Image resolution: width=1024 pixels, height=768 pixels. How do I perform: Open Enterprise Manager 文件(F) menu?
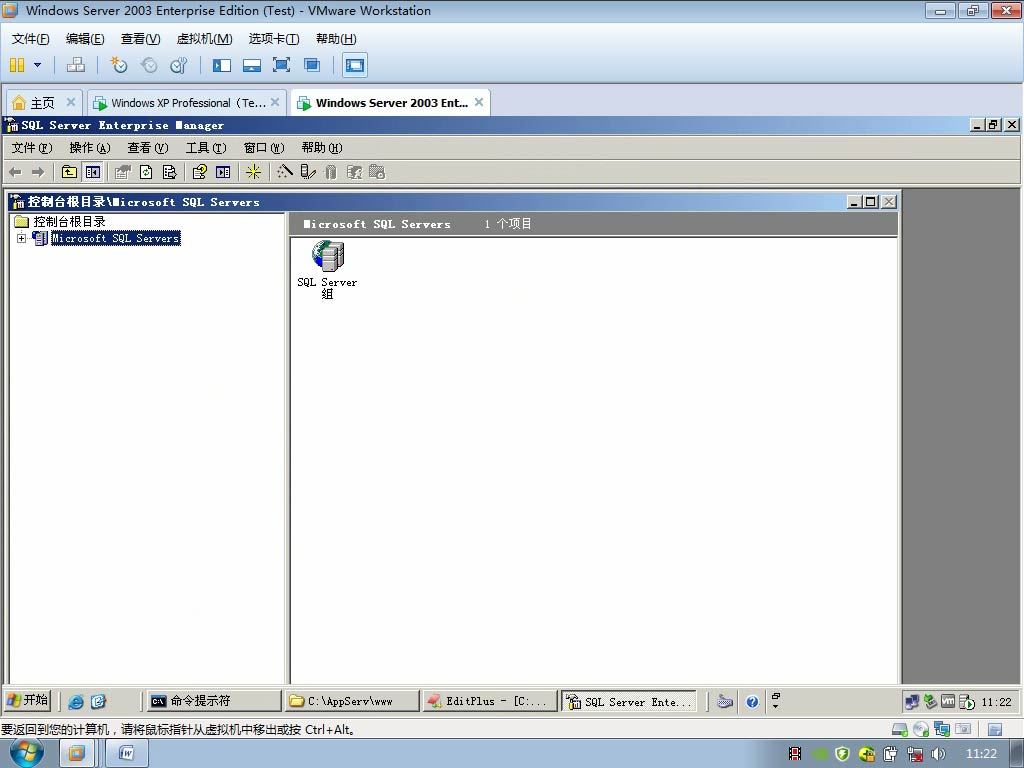(x=31, y=148)
